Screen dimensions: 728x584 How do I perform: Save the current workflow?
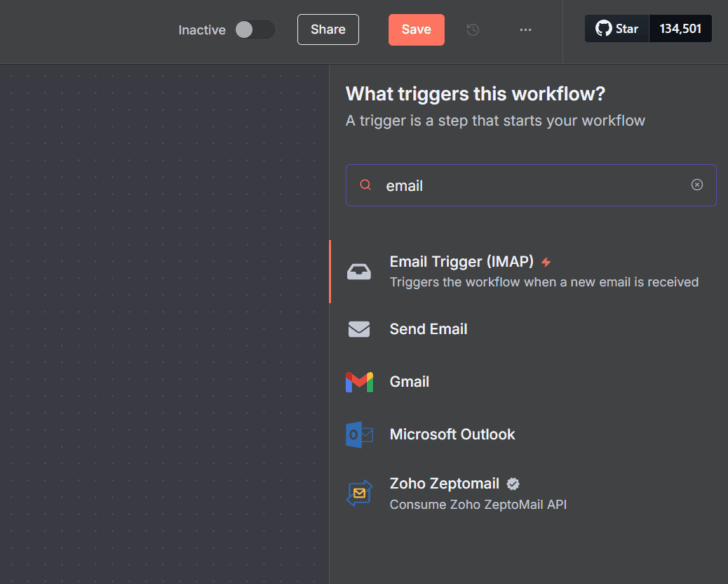point(416,30)
